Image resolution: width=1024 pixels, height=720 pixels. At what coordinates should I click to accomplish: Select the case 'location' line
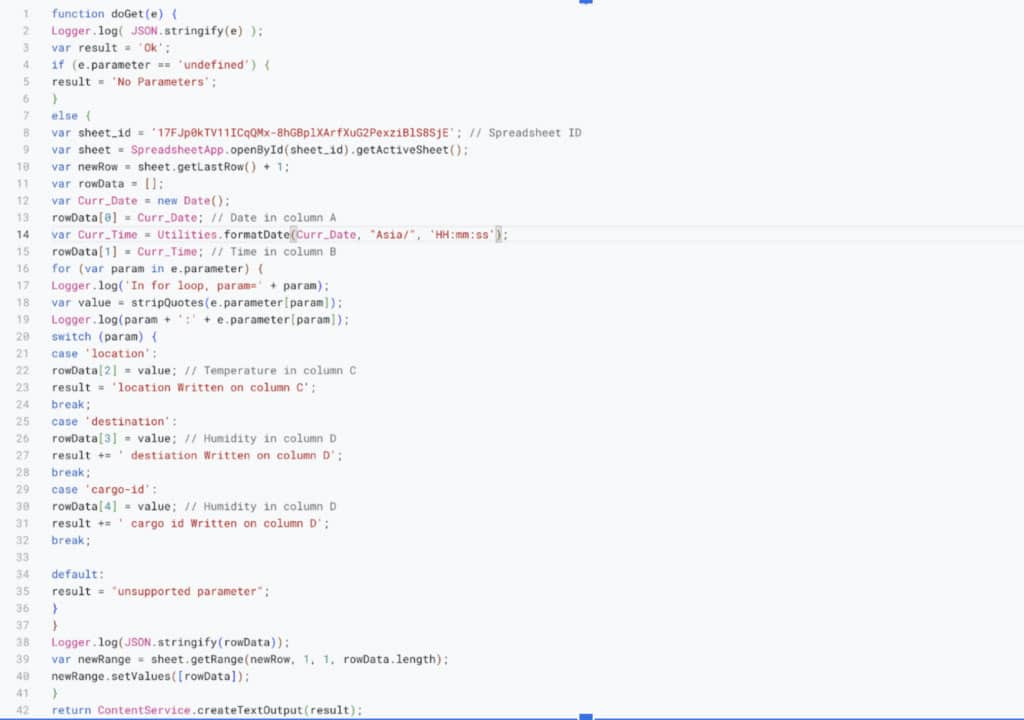[x=104, y=354]
